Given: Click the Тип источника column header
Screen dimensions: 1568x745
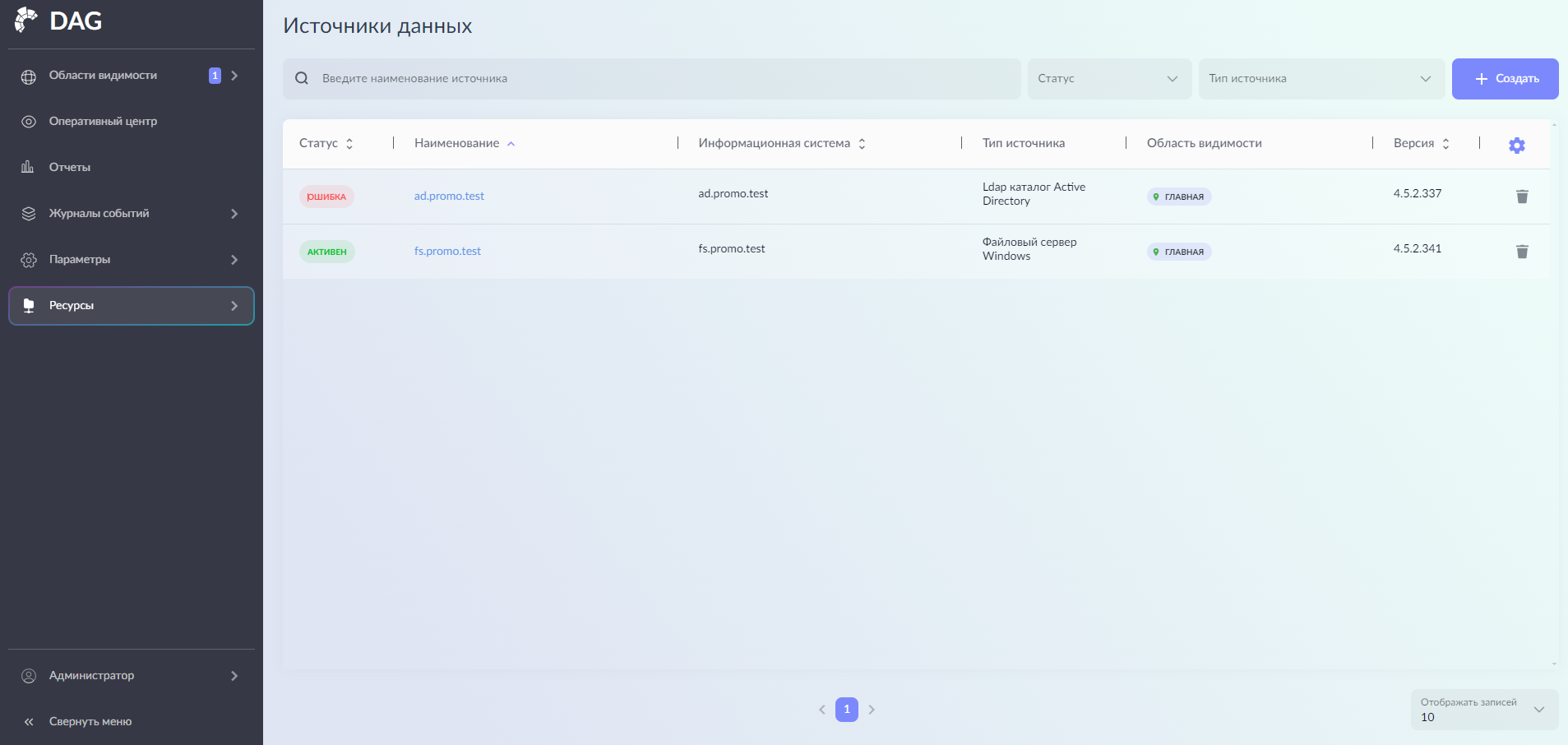Looking at the screenshot, I should (x=1024, y=143).
